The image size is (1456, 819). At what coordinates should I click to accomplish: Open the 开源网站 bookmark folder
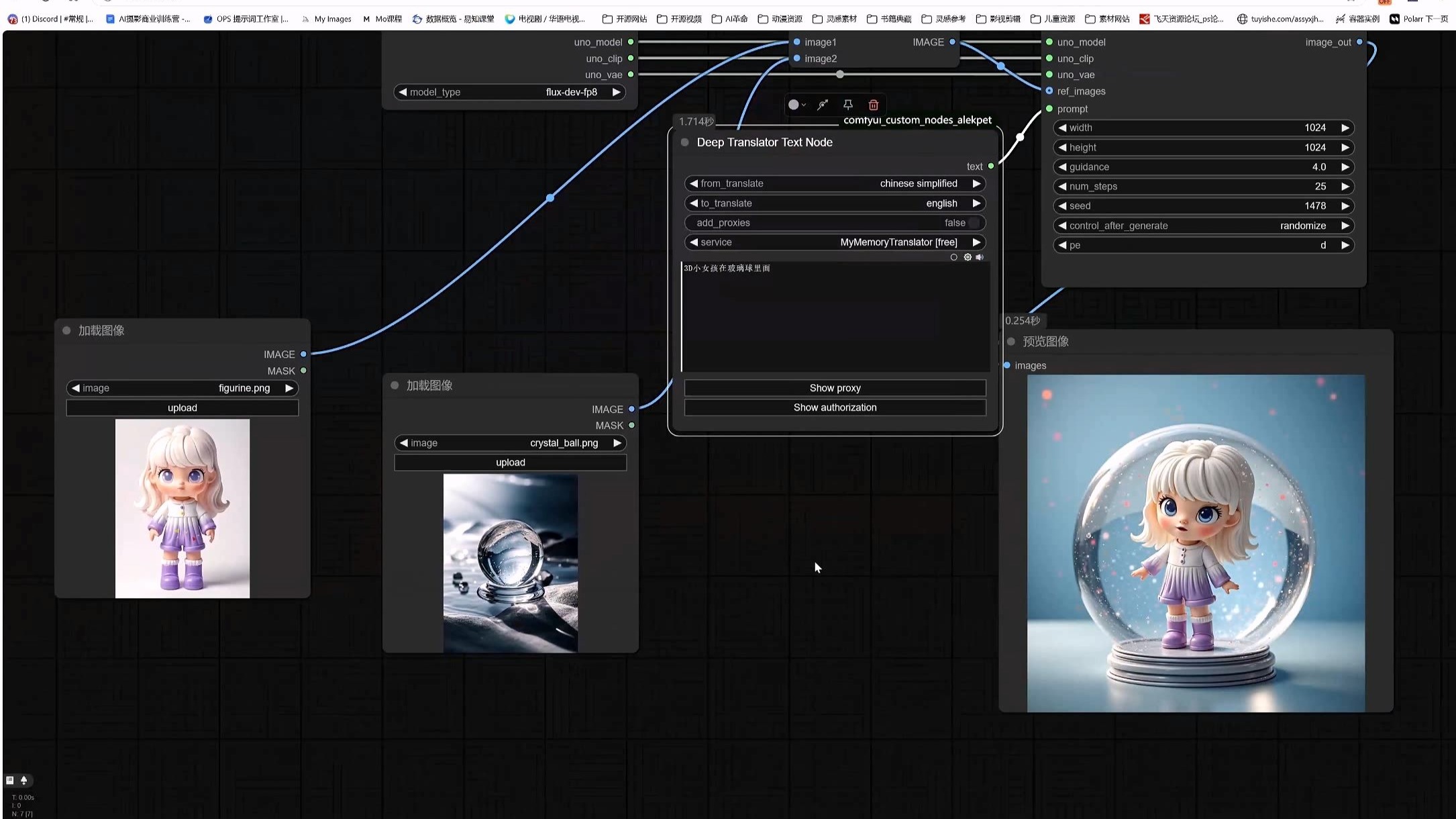[x=625, y=19]
